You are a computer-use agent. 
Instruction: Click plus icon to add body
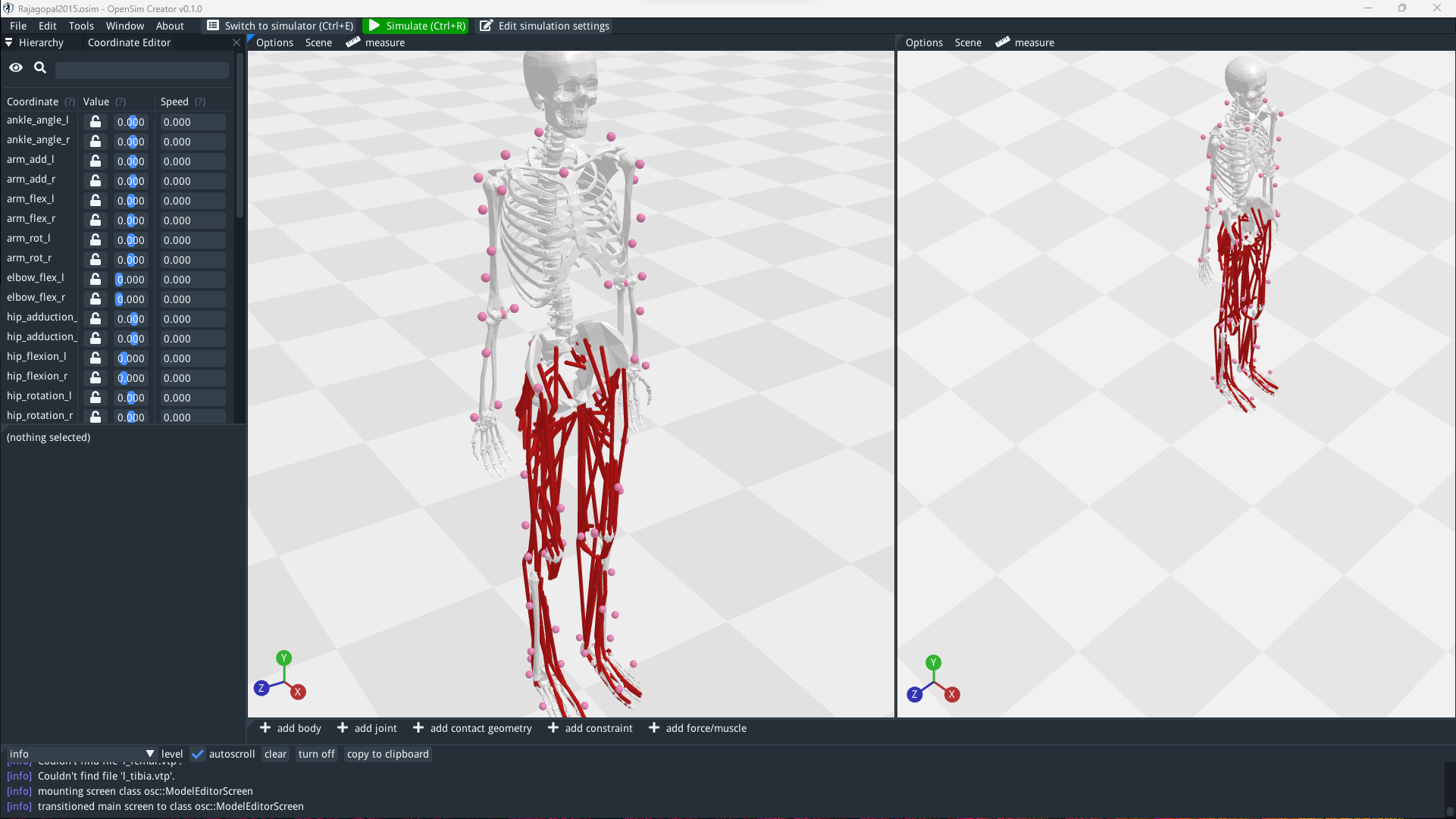click(x=265, y=728)
